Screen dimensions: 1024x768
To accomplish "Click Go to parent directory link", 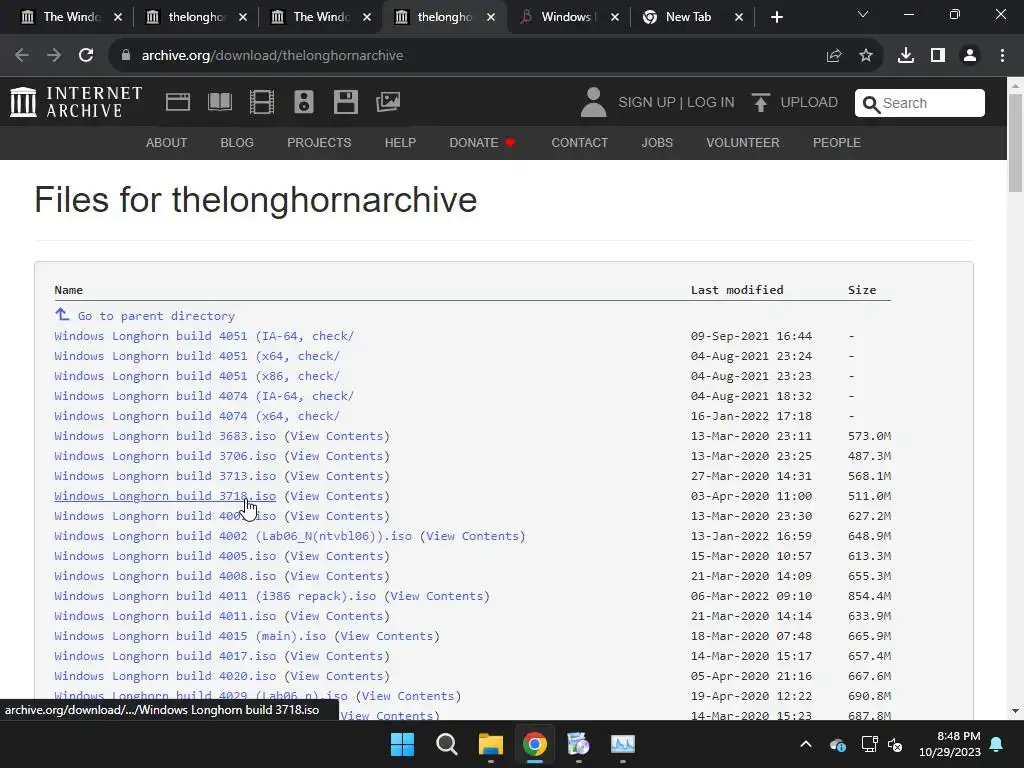I will point(156,316).
